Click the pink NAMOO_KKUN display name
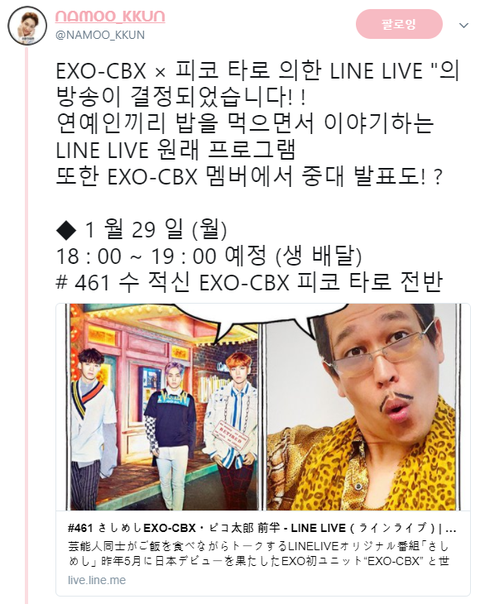This screenshot has width=480, height=604. (110, 16)
